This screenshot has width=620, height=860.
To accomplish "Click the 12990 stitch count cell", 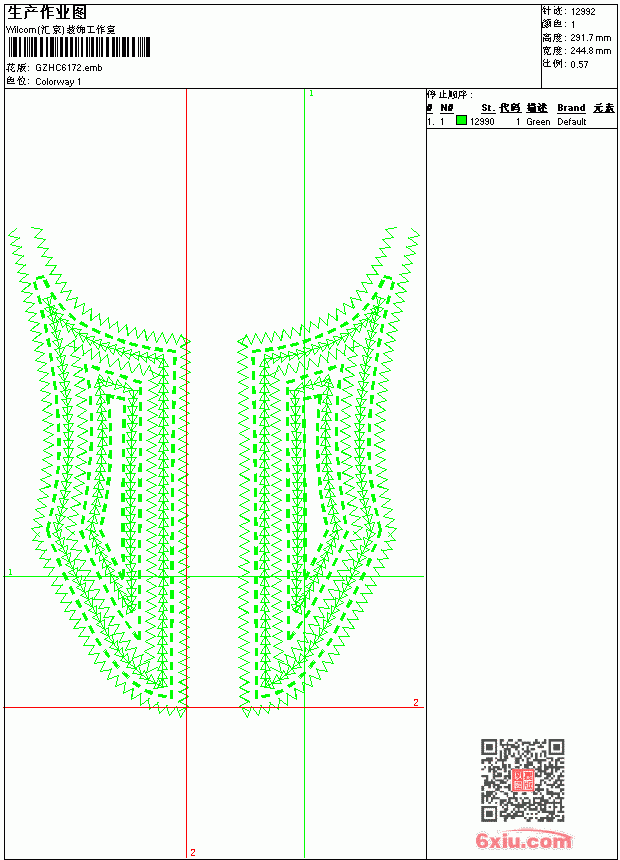I will [x=482, y=122].
